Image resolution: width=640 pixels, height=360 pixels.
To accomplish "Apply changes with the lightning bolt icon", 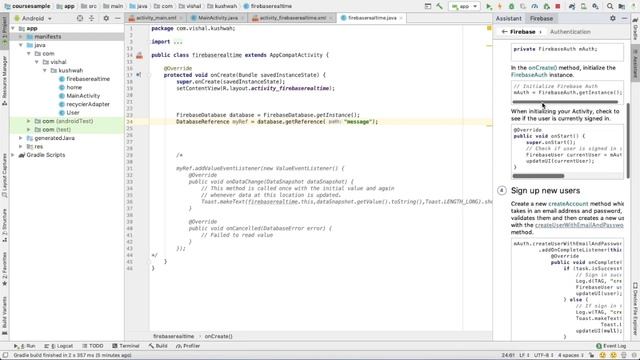I will point(500,7).
